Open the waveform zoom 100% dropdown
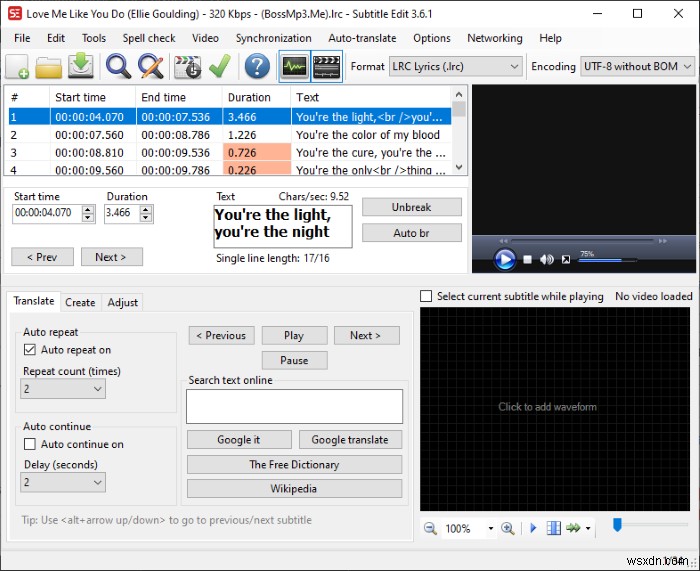700x571 pixels. (491, 529)
